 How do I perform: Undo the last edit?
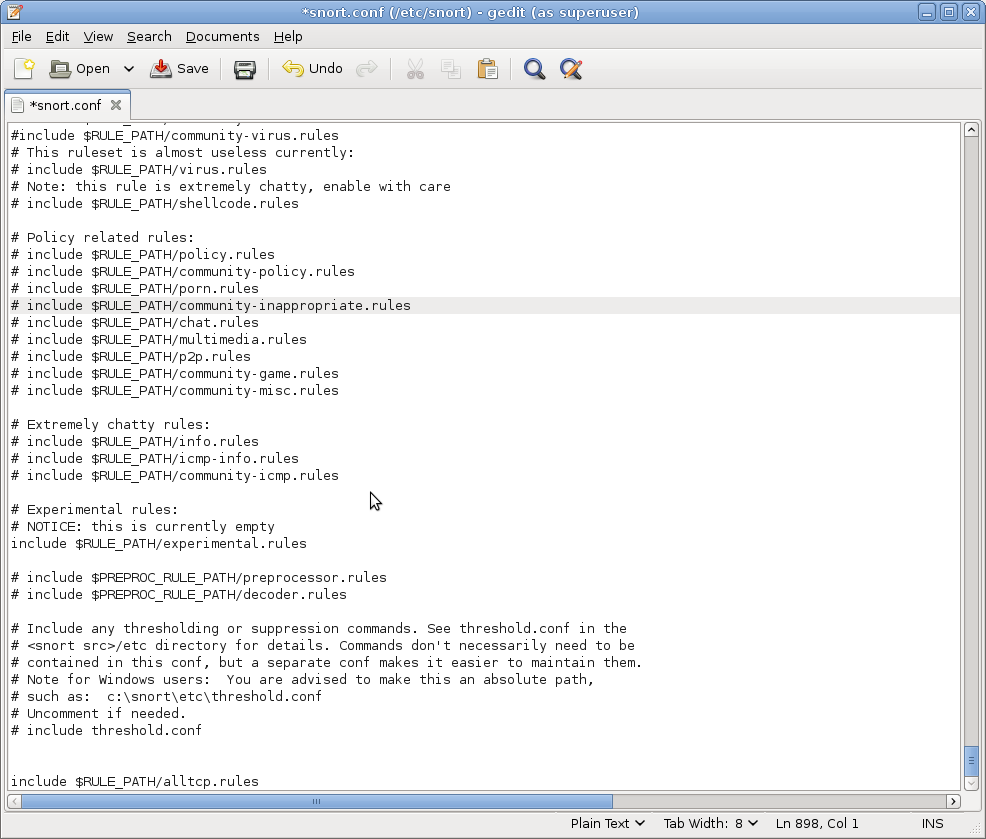(x=313, y=69)
